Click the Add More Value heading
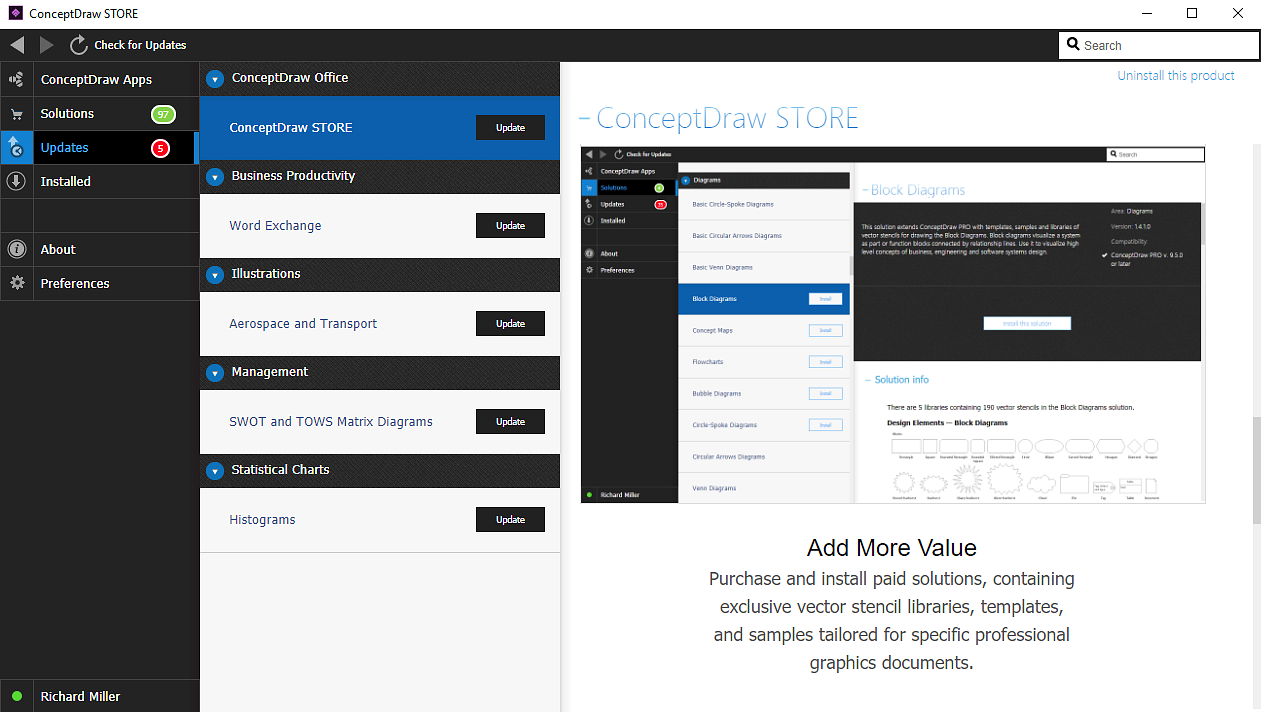1261x712 pixels. 892,548
